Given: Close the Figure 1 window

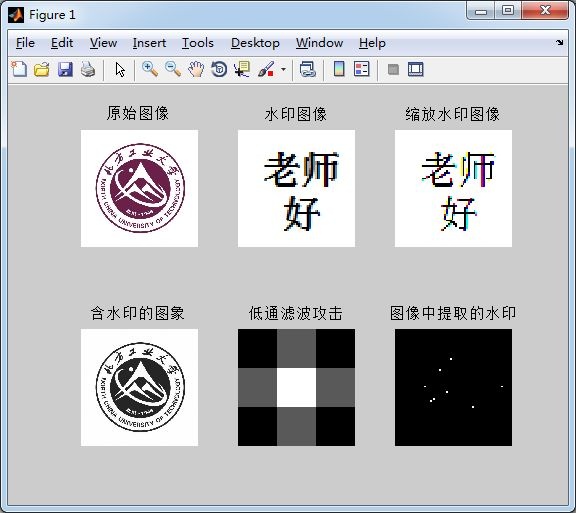Looking at the screenshot, I should (x=545, y=11).
